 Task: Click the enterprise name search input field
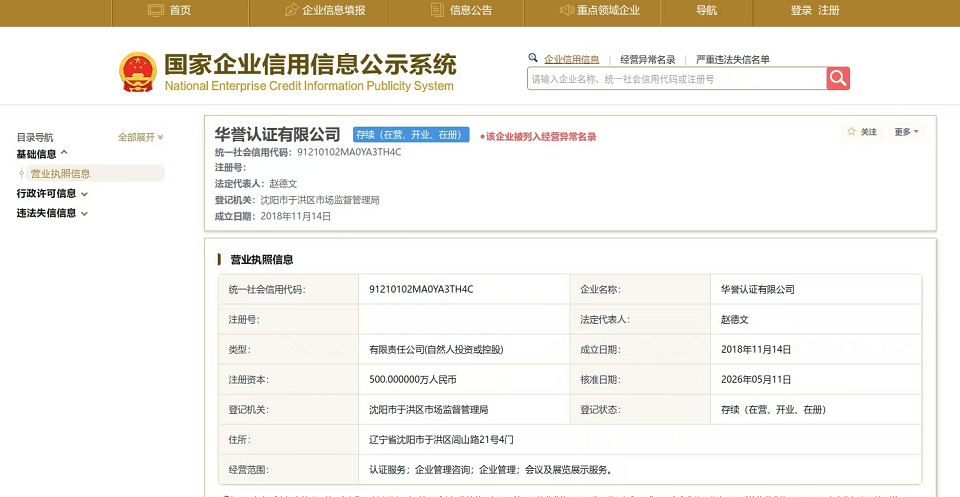(x=677, y=78)
